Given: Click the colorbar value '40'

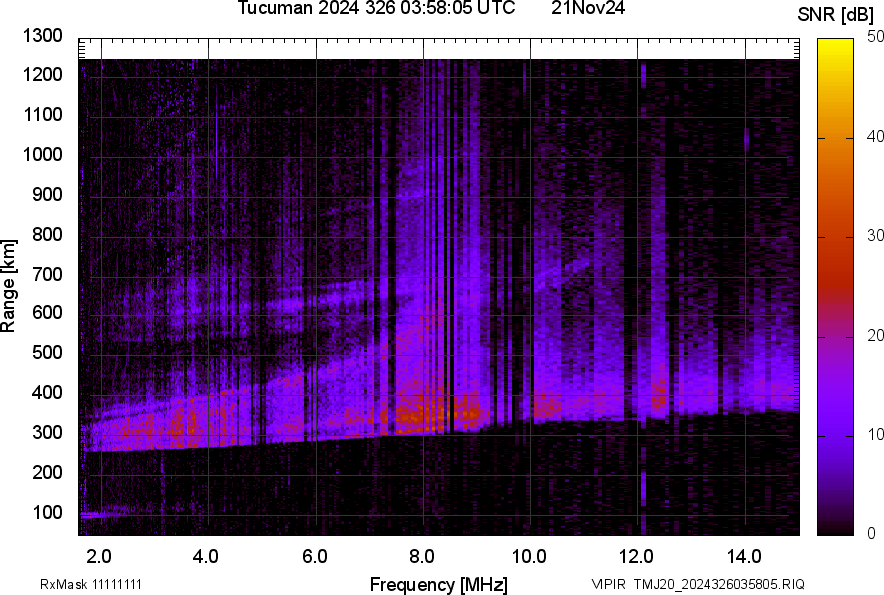Looking at the screenshot, I should 876,136.
